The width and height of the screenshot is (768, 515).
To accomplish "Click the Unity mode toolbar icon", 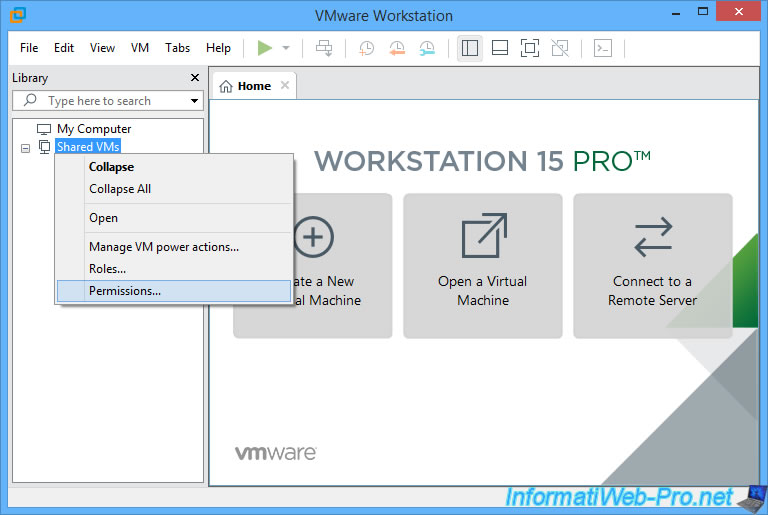I will pyautogui.click(x=560, y=48).
